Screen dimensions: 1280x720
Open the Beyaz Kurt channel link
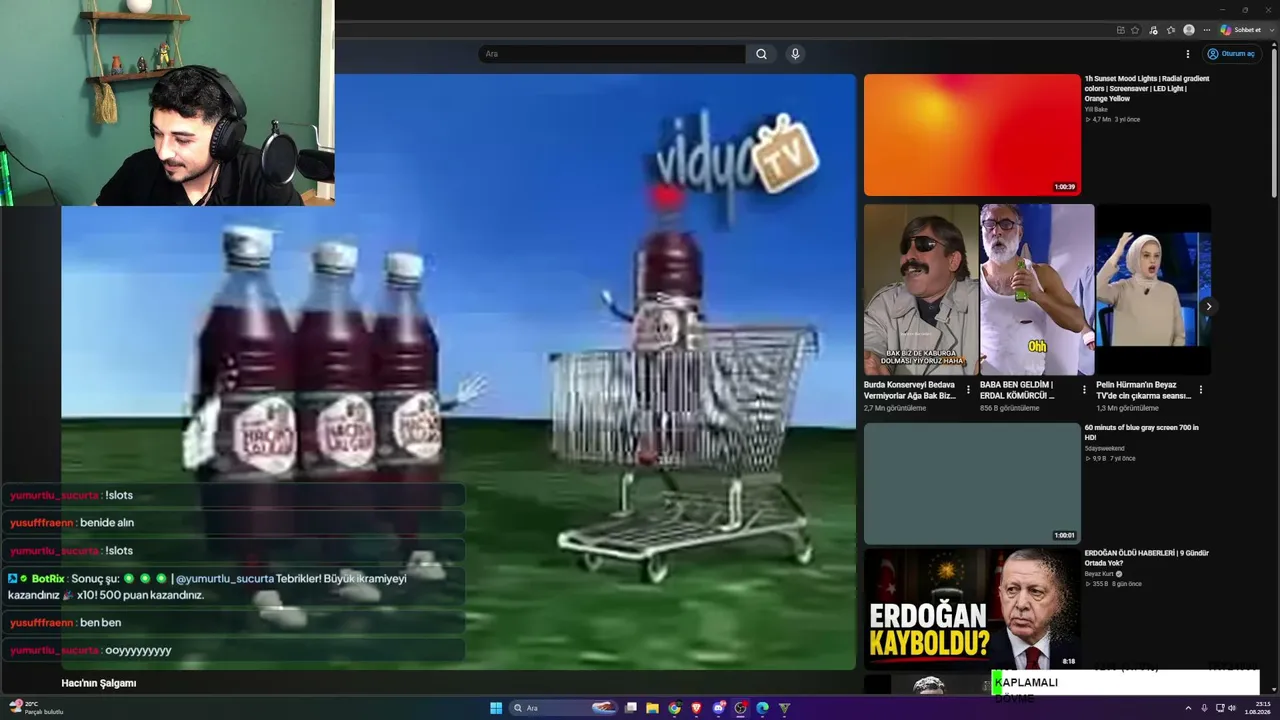1100,574
